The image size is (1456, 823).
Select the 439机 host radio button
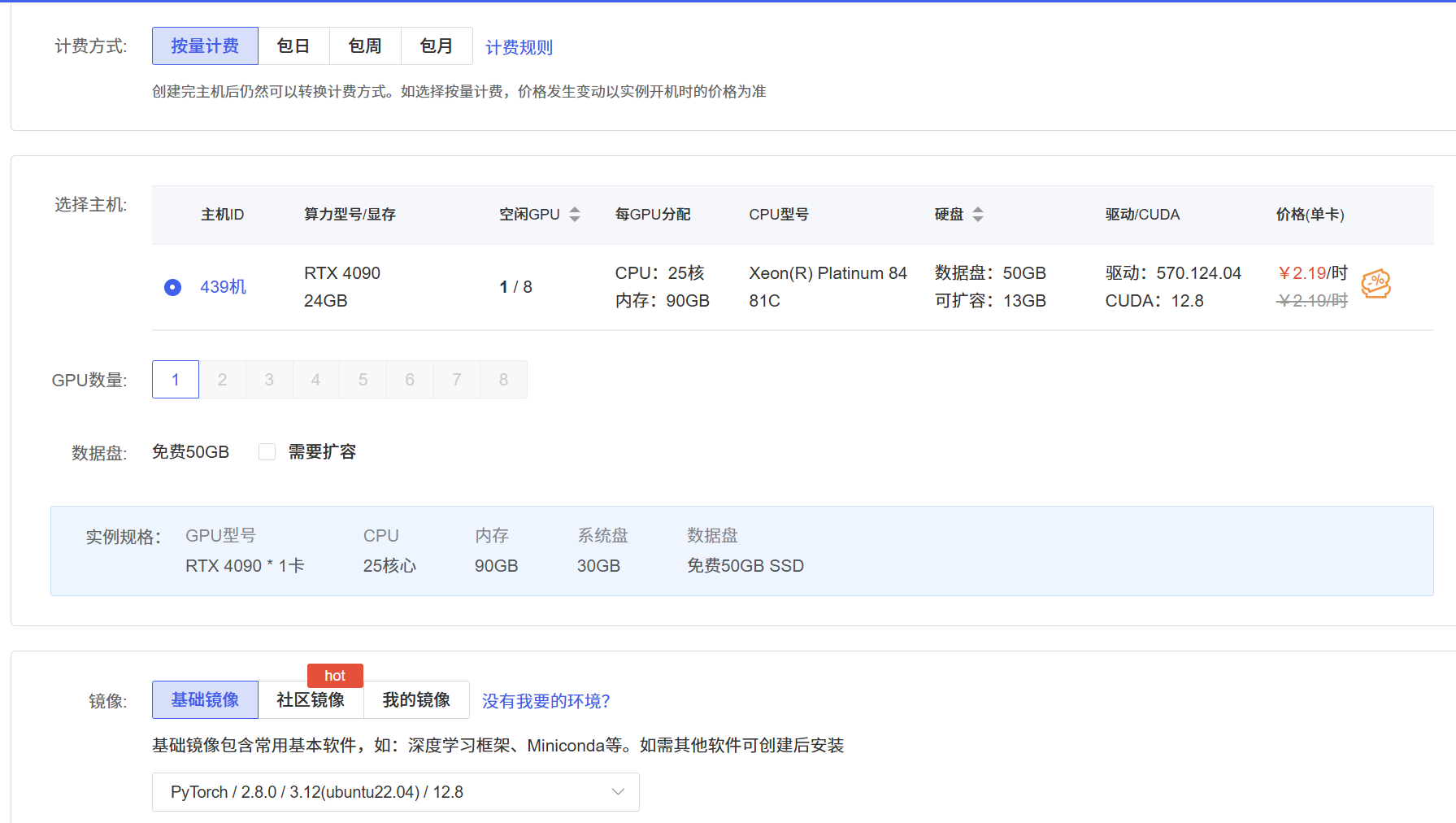click(x=172, y=287)
